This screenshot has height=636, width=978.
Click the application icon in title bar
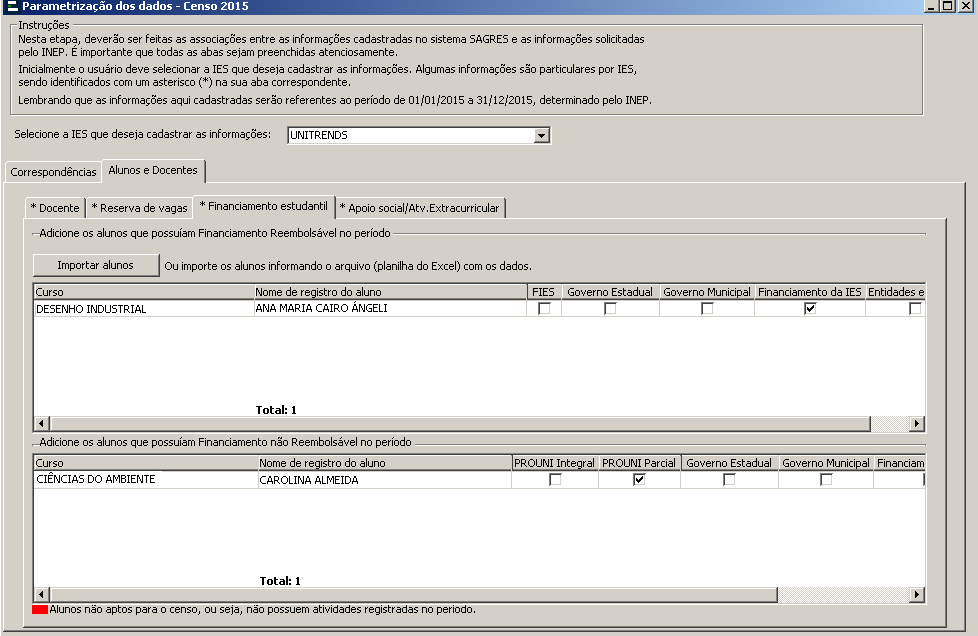pyautogui.click(x=11, y=6)
